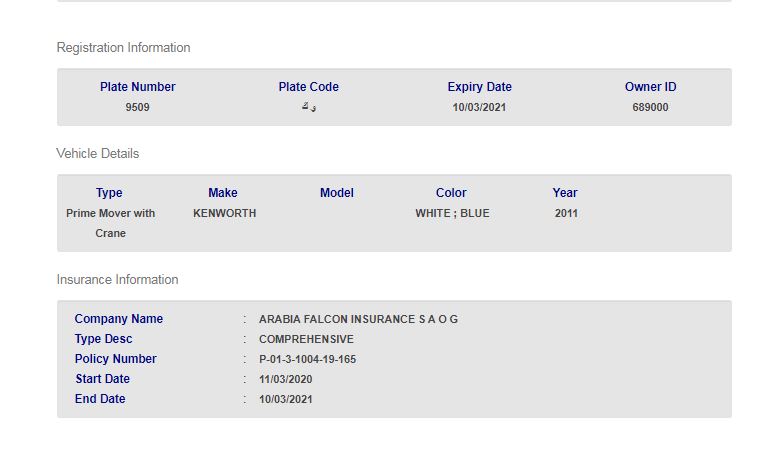
Task: Select the Plate Code column label
Action: tap(308, 87)
